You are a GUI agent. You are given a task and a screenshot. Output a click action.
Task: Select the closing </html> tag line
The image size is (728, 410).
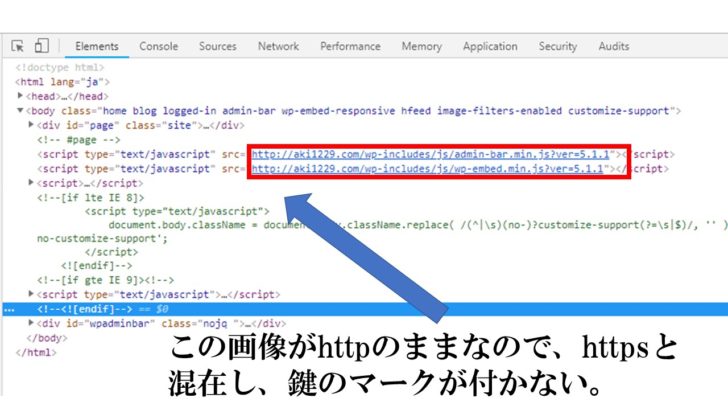pos(36,352)
